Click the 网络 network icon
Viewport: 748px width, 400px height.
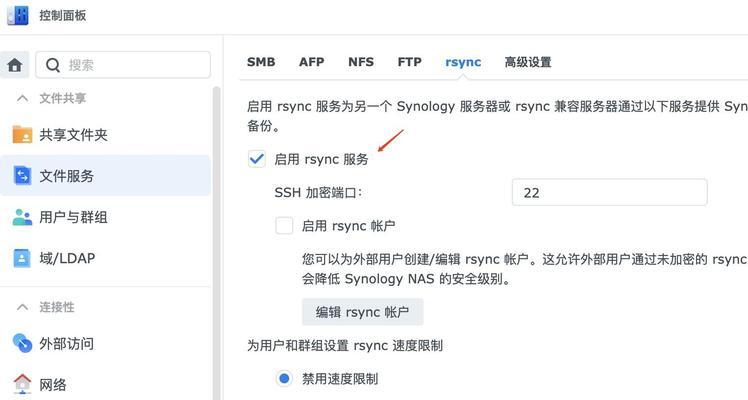point(22,384)
